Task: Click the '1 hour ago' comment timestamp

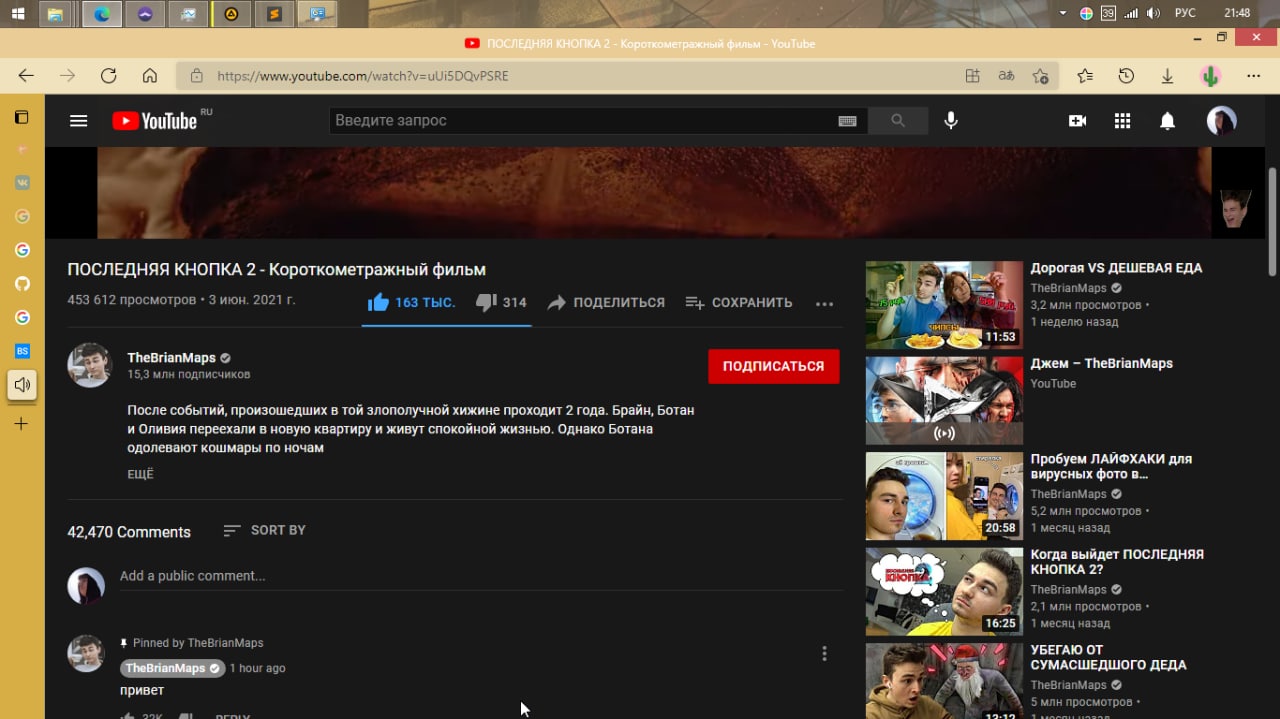Action: 258,668
